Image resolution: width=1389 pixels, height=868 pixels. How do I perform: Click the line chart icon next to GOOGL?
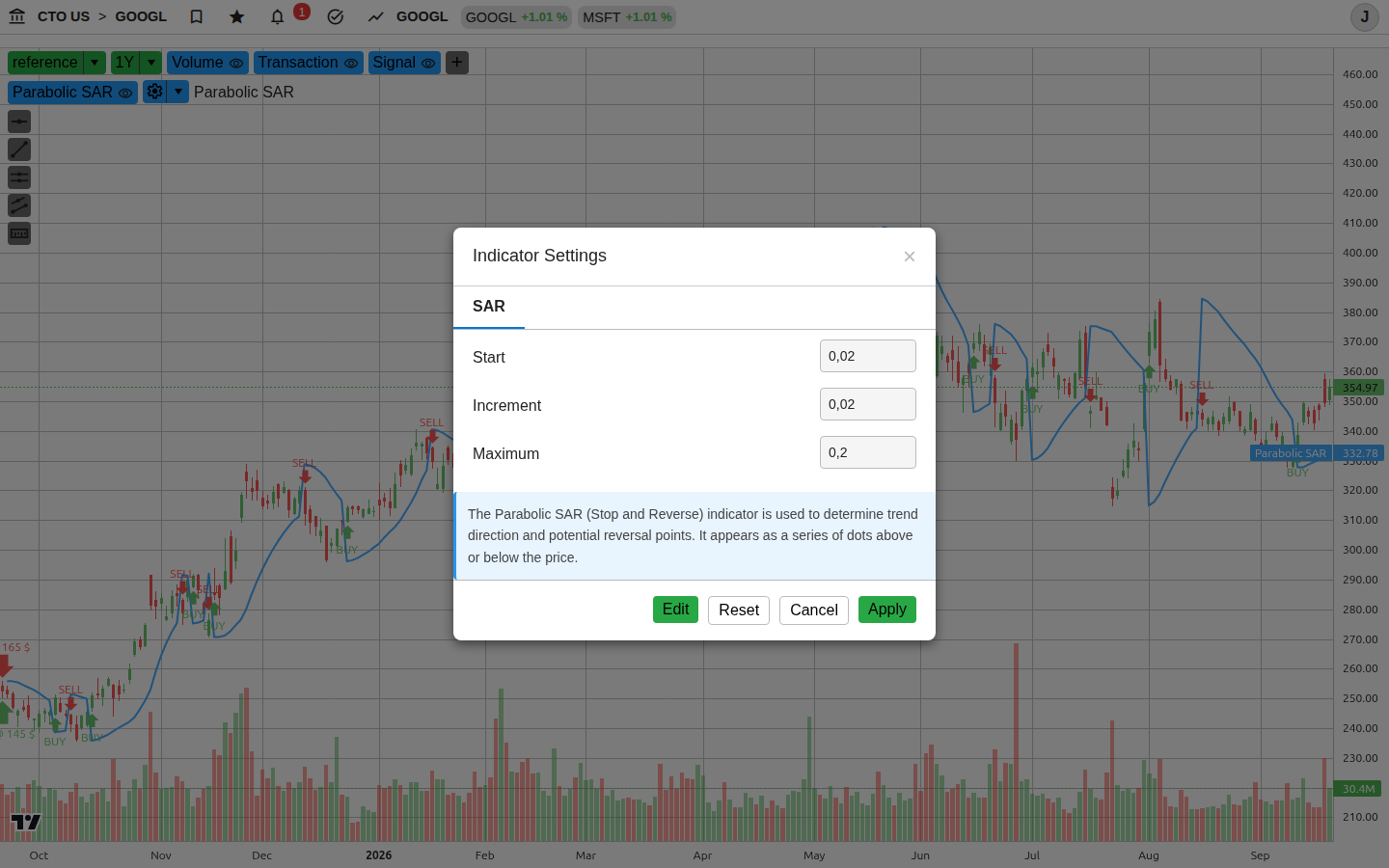coord(375,16)
